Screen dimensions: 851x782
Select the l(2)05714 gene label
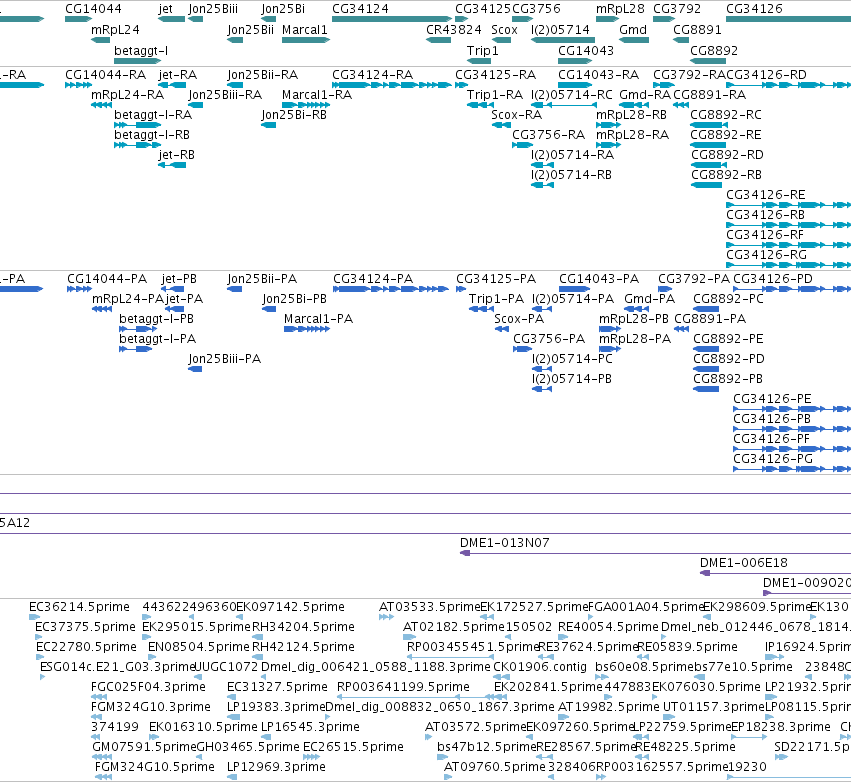[560, 29]
